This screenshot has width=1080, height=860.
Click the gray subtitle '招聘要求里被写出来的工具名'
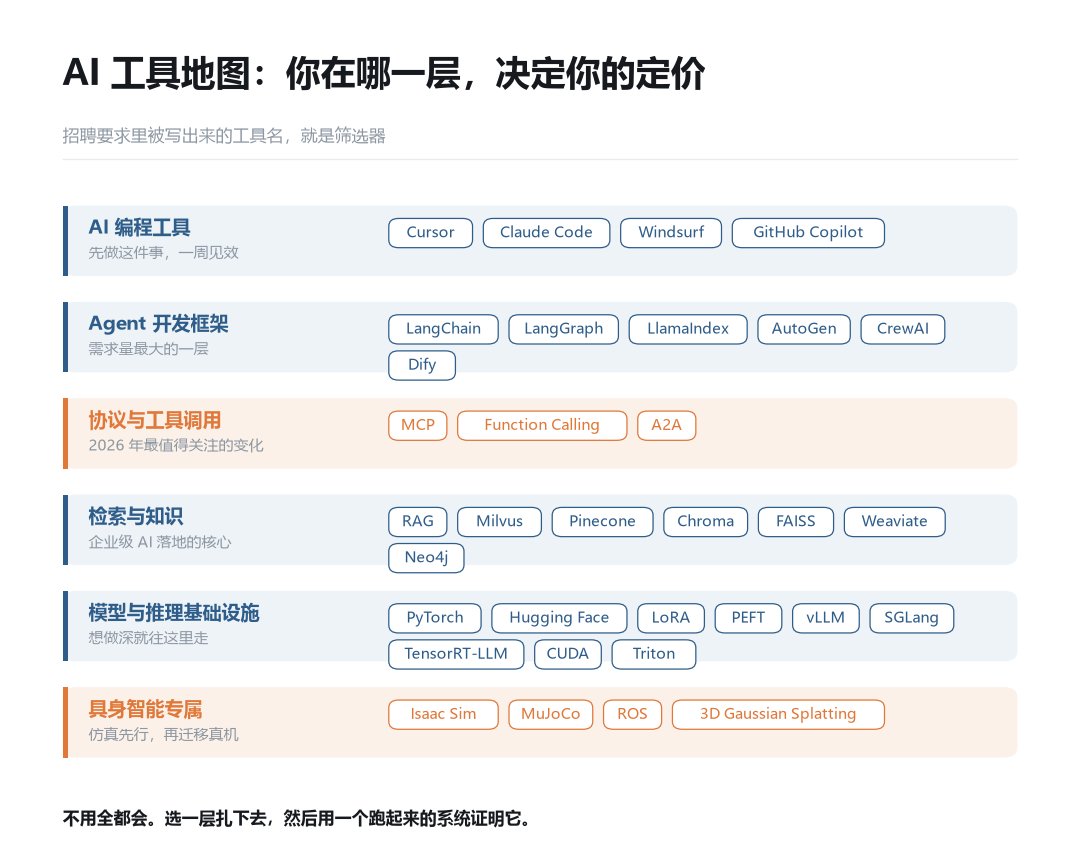pyautogui.click(x=172, y=136)
